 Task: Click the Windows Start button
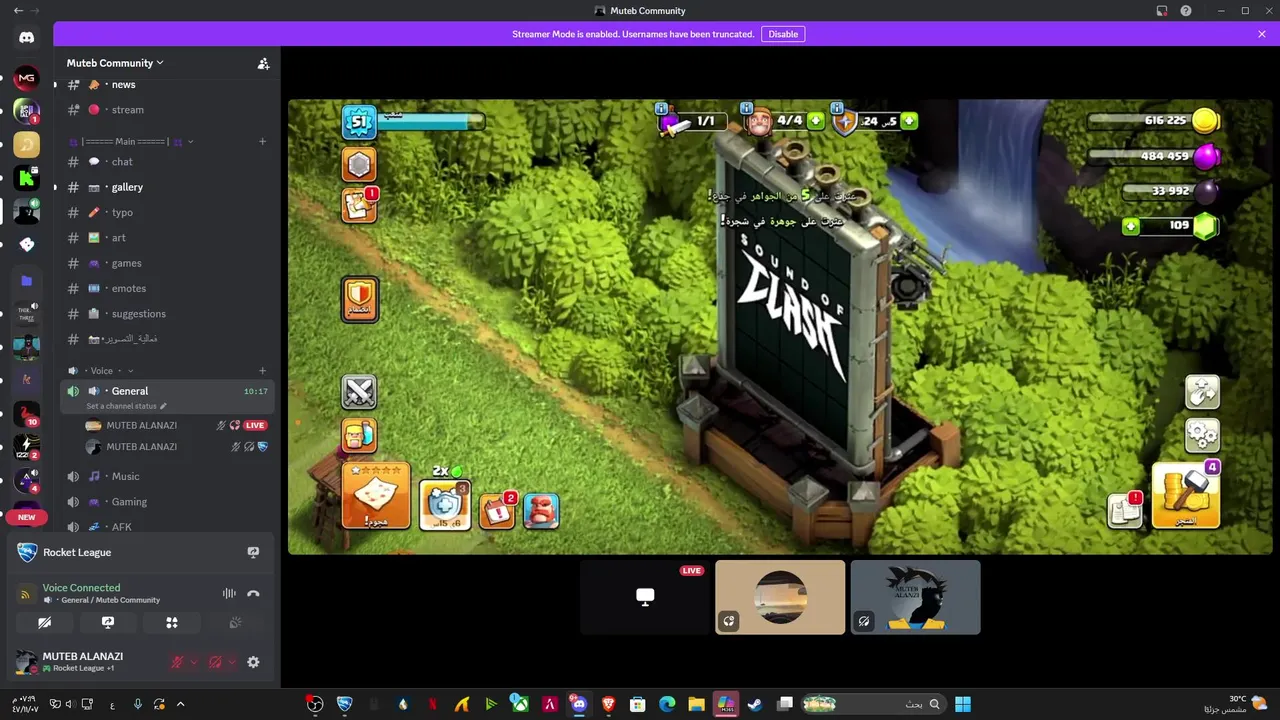tap(963, 704)
